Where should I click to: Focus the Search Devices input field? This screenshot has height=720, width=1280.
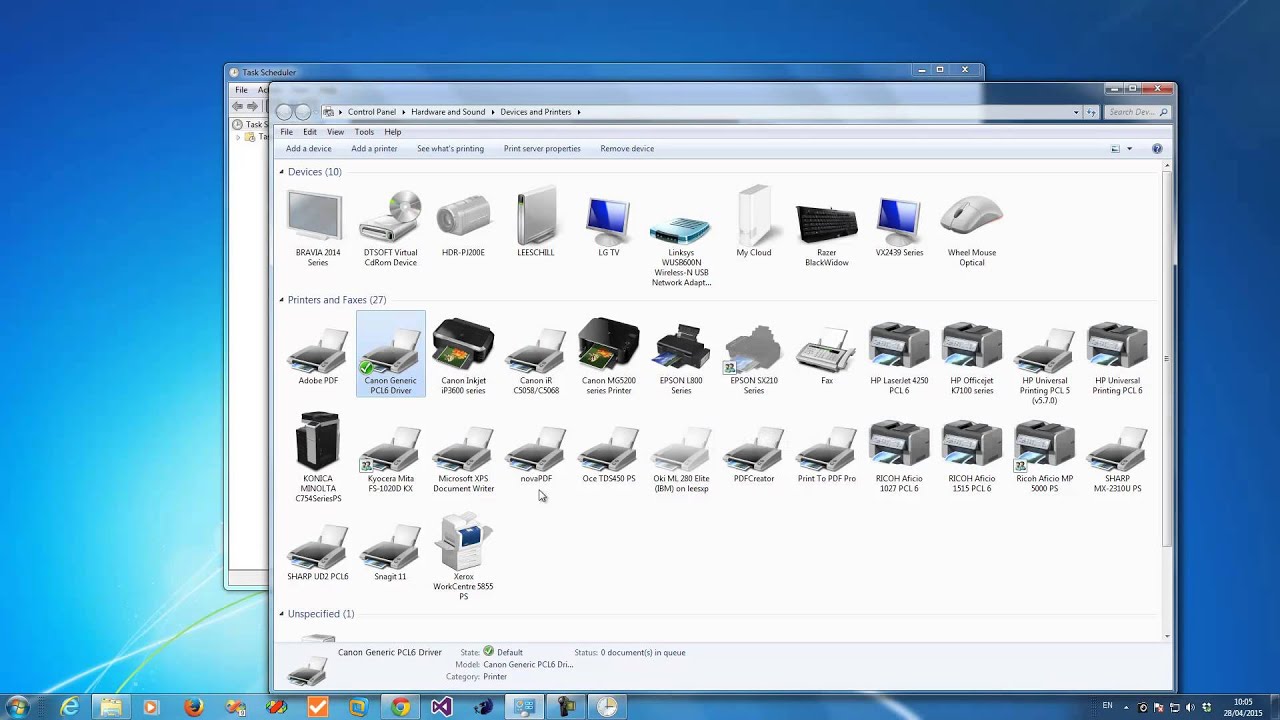tap(1136, 112)
